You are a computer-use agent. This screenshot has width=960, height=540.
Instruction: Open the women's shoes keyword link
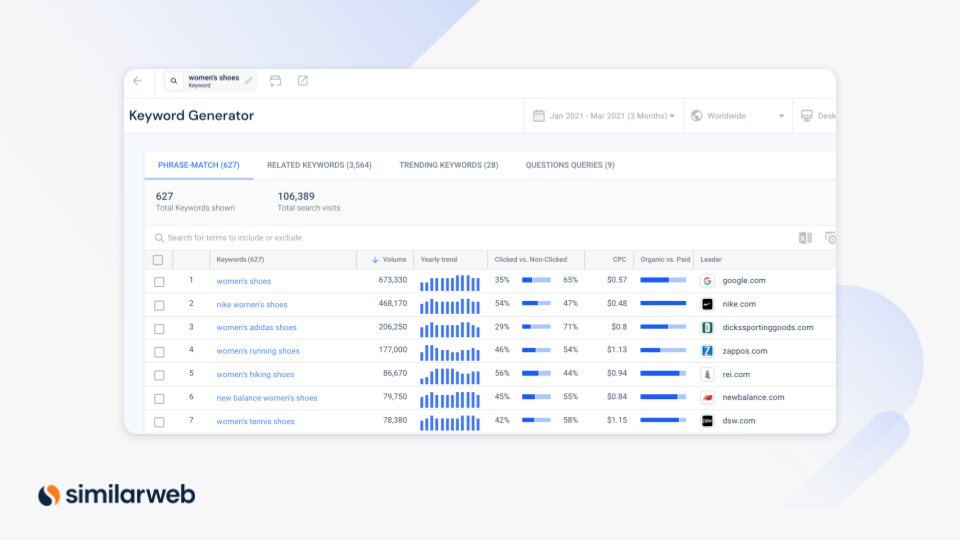[x=244, y=281]
